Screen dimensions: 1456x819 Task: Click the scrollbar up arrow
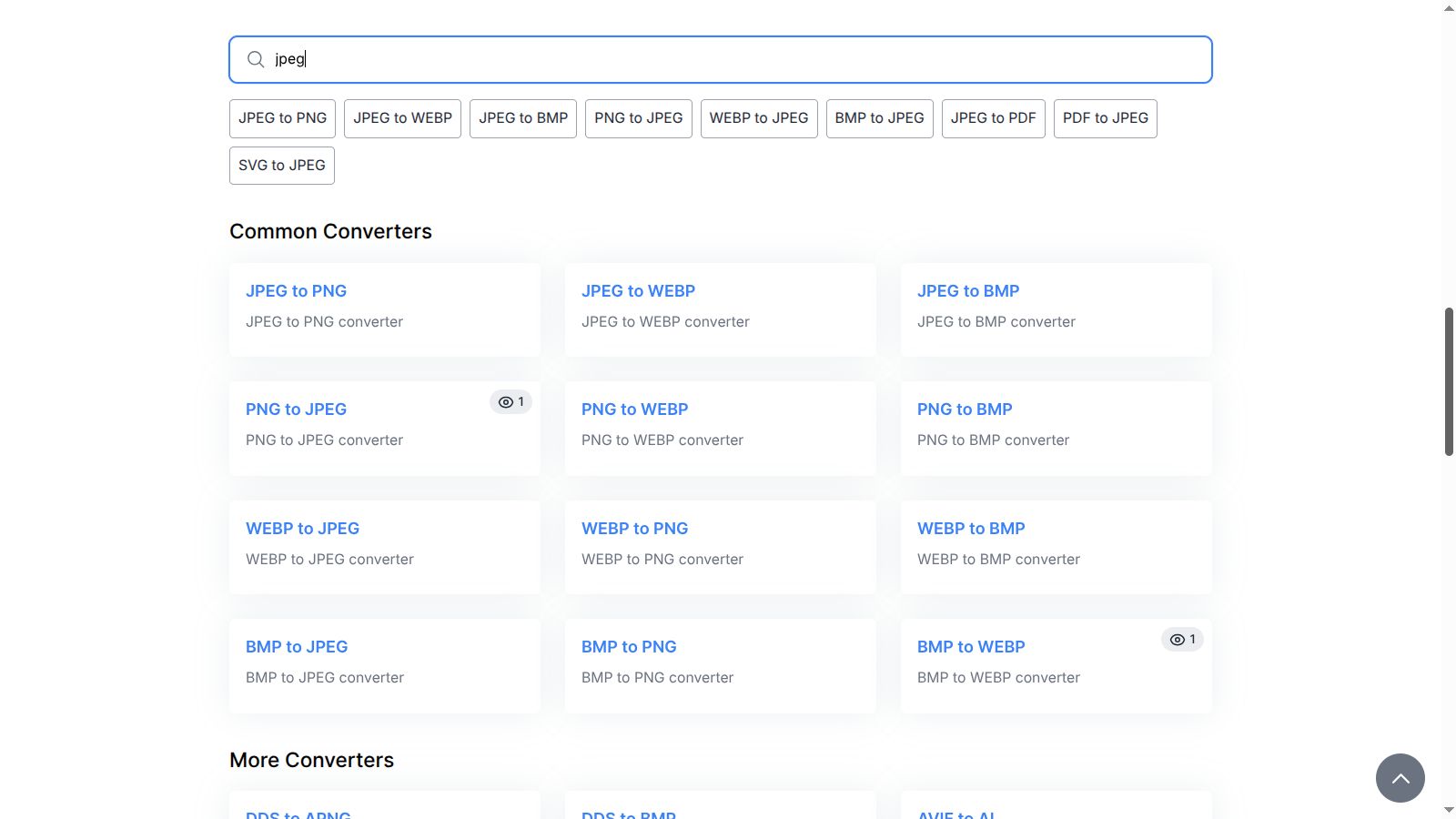[1449, 8]
